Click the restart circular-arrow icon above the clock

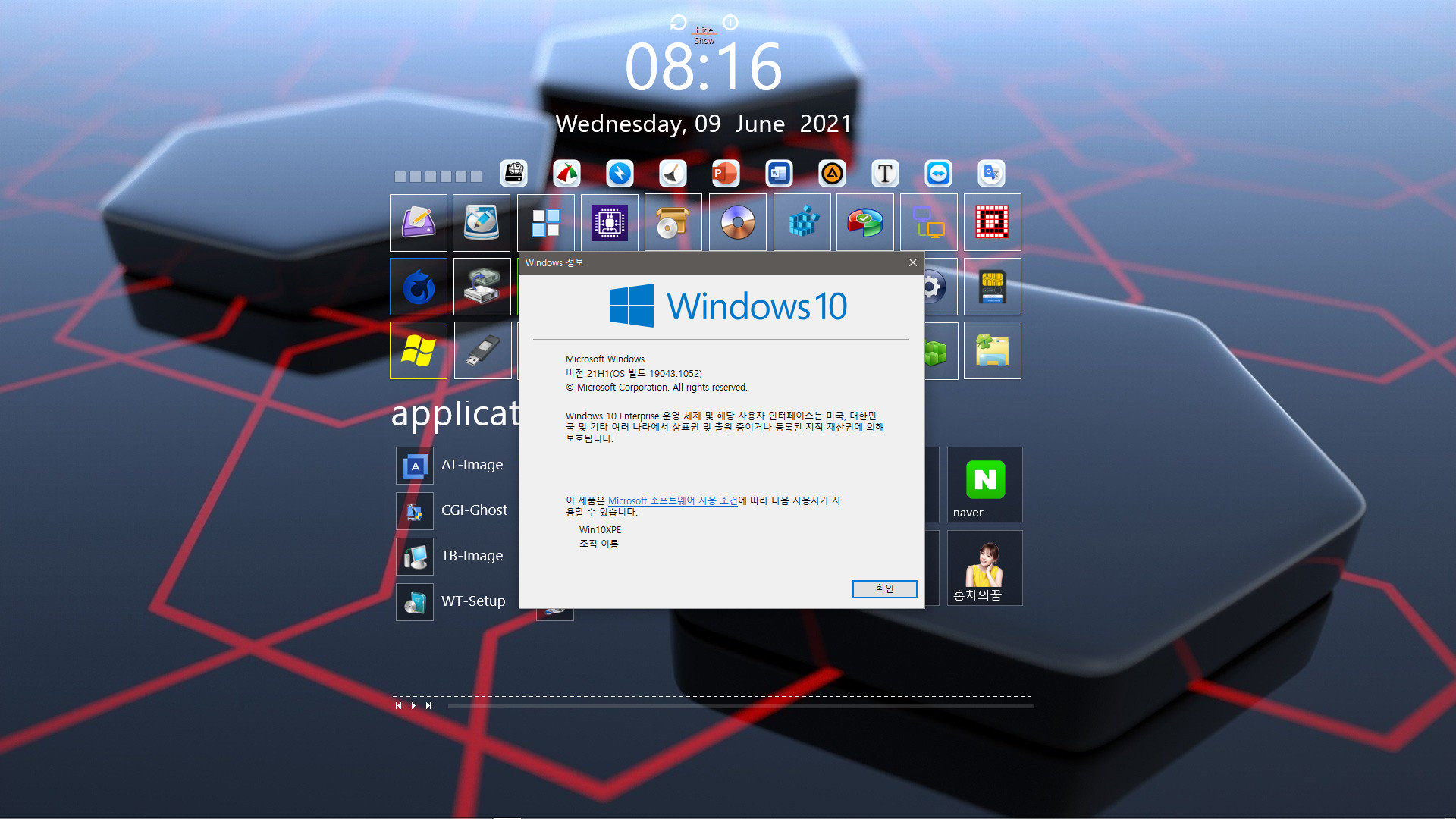click(x=678, y=23)
